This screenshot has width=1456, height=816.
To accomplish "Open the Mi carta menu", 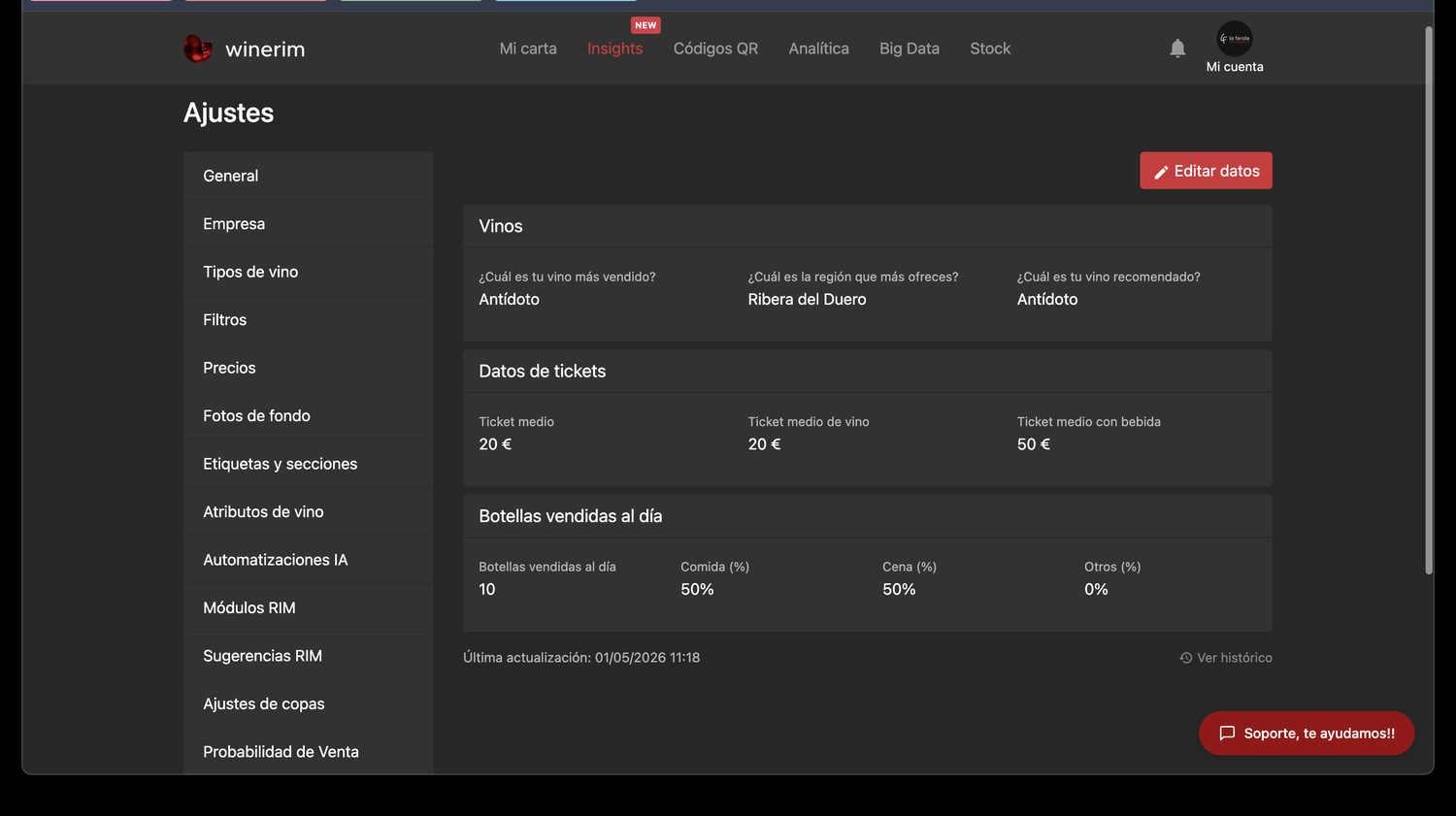I will [x=528, y=49].
